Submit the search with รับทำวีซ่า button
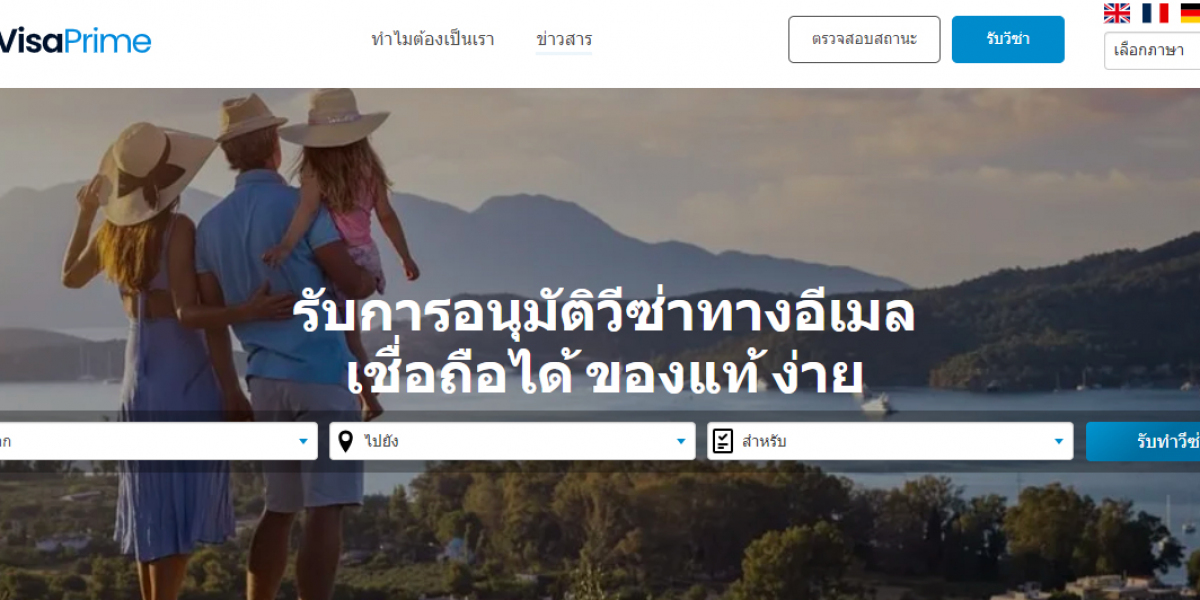 (1143, 441)
